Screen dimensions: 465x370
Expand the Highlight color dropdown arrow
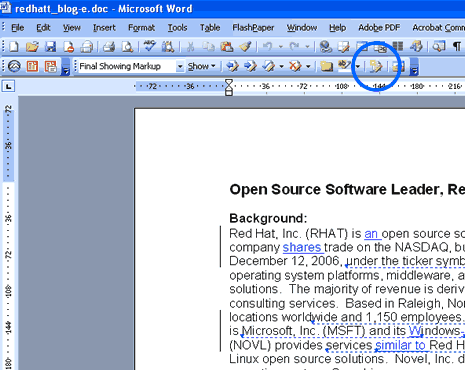tap(358, 66)
